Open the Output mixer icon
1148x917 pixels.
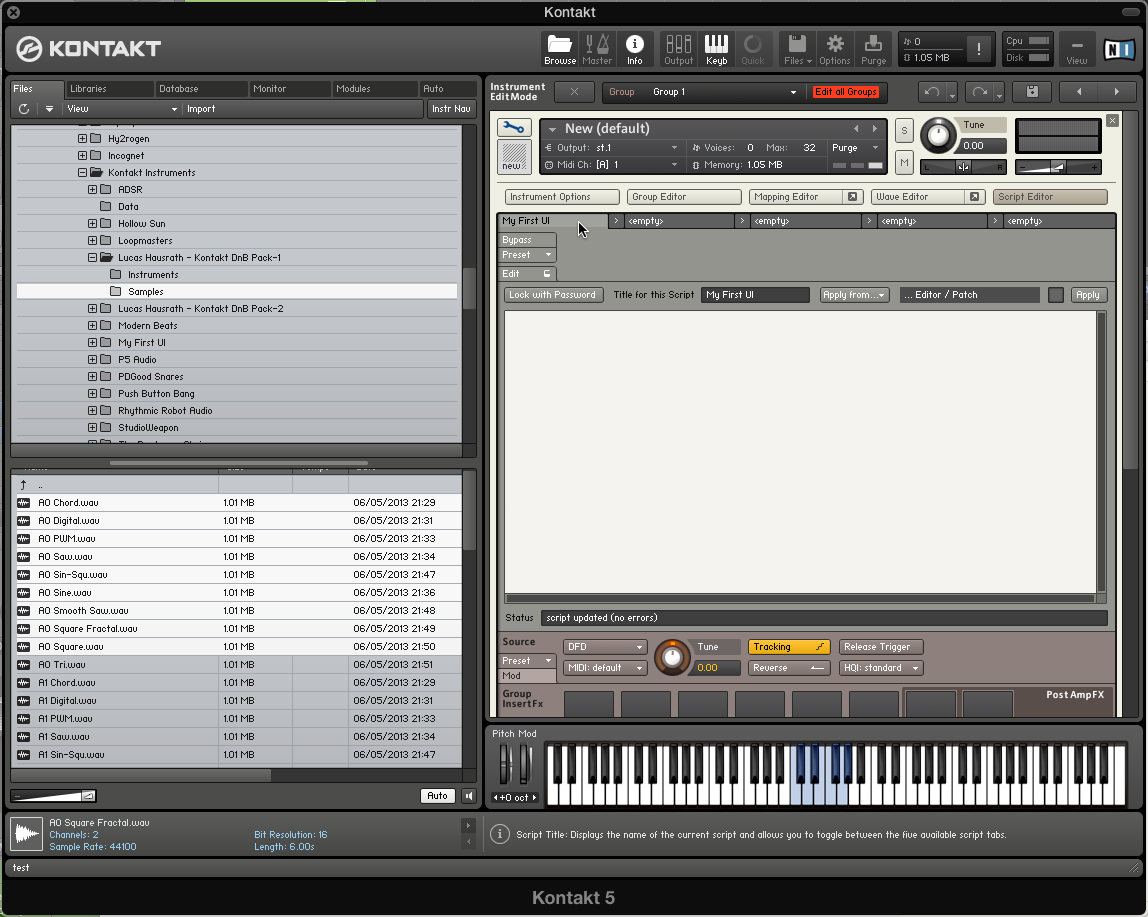coord(679,49)
